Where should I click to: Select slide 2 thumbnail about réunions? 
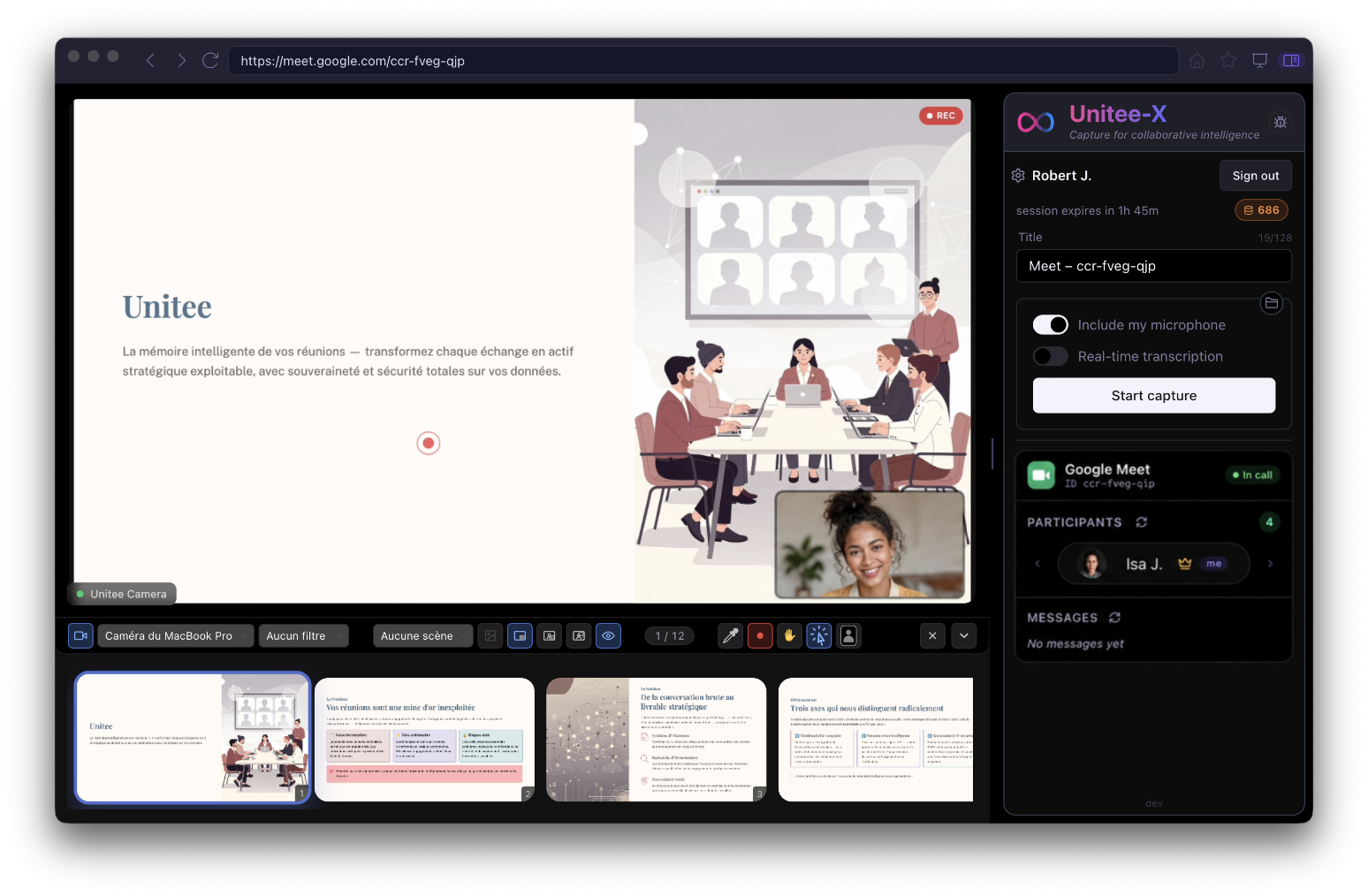pyautogui.click(x=425, y=740)
